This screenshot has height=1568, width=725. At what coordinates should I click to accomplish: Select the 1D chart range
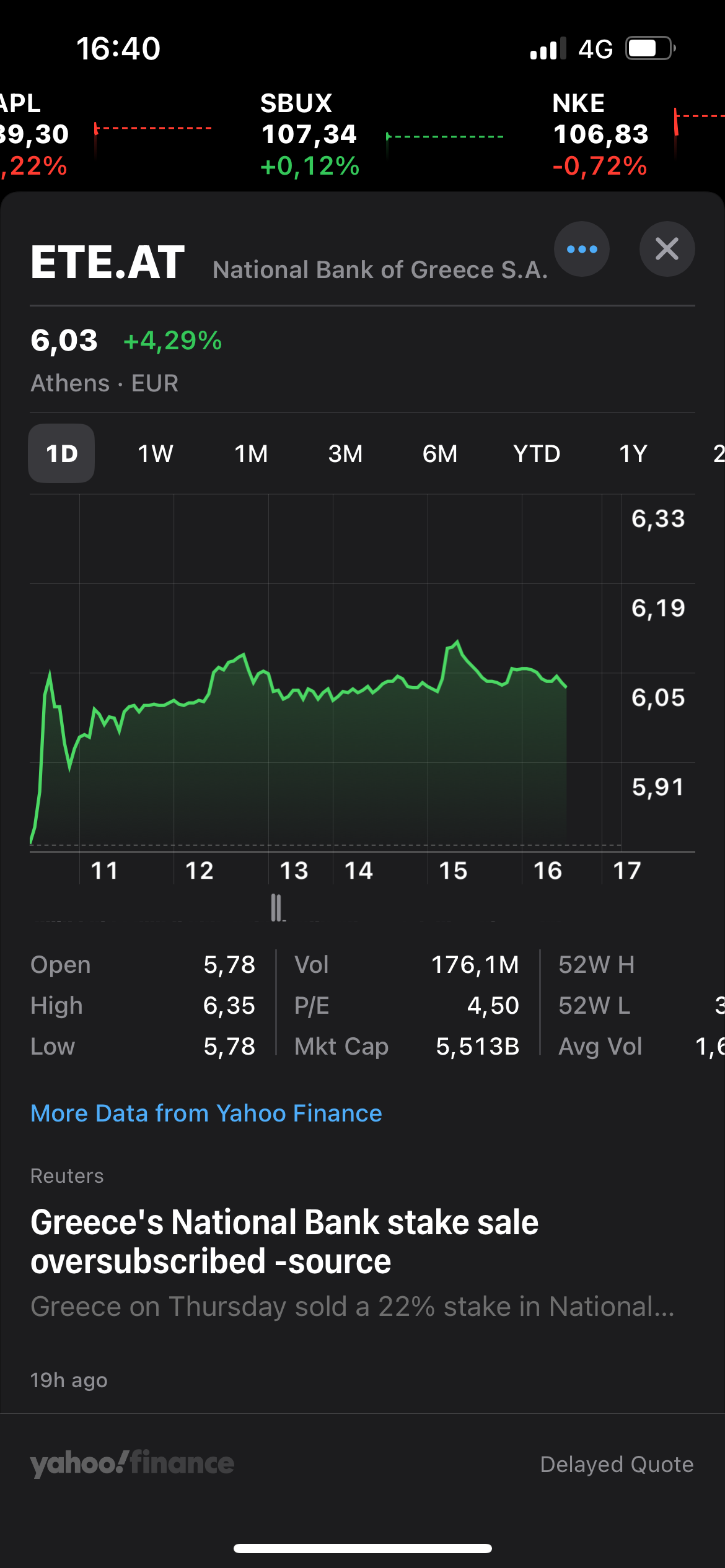pyautogui.click(x=61, y=453)
